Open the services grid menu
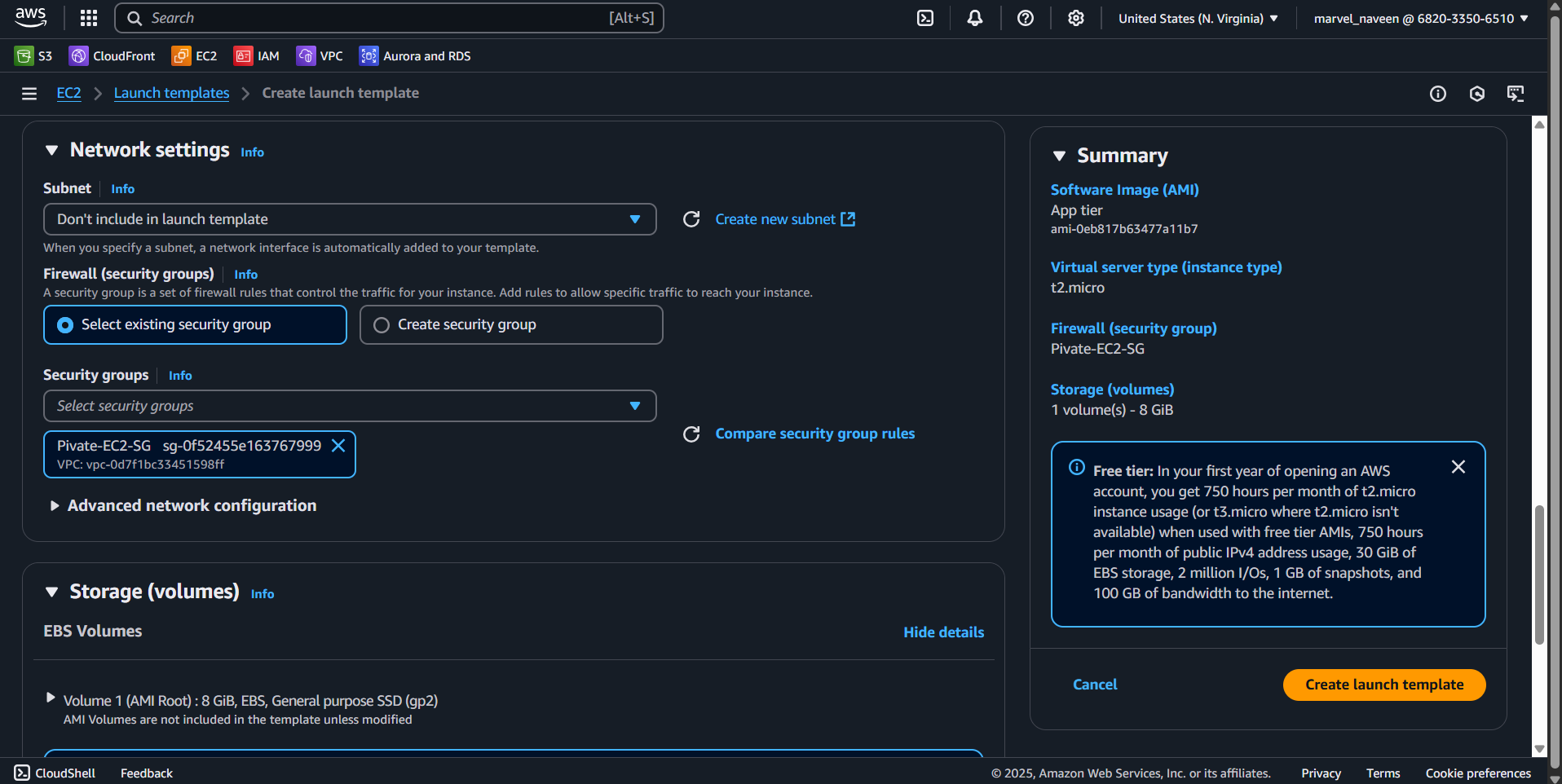This screenshot has height=784, width=1562. [x=89, y=18]
